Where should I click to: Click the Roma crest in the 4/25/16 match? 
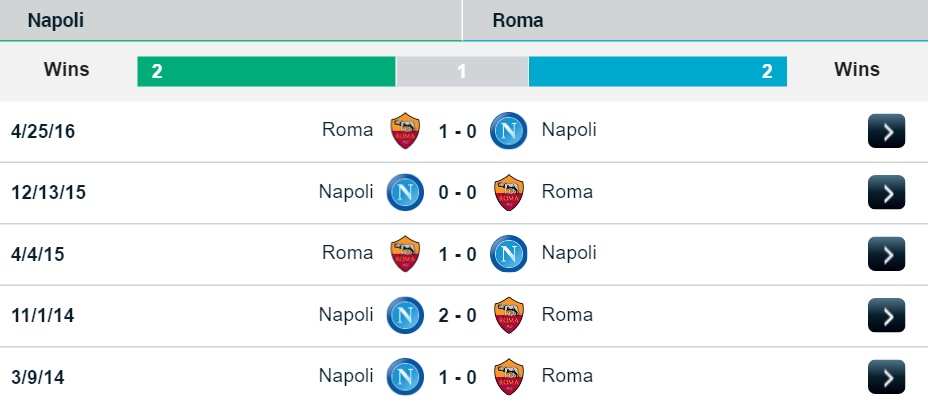(x=405, y=131)
